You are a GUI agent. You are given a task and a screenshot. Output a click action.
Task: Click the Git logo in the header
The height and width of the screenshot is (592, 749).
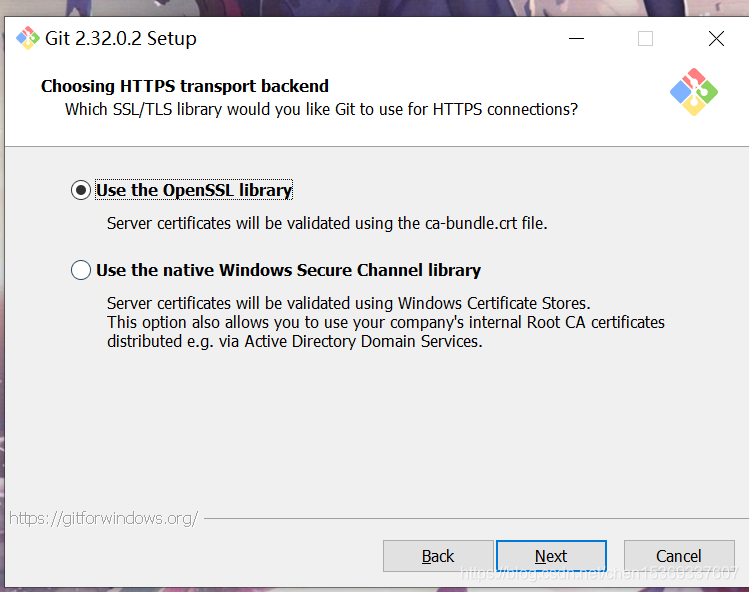694,92
